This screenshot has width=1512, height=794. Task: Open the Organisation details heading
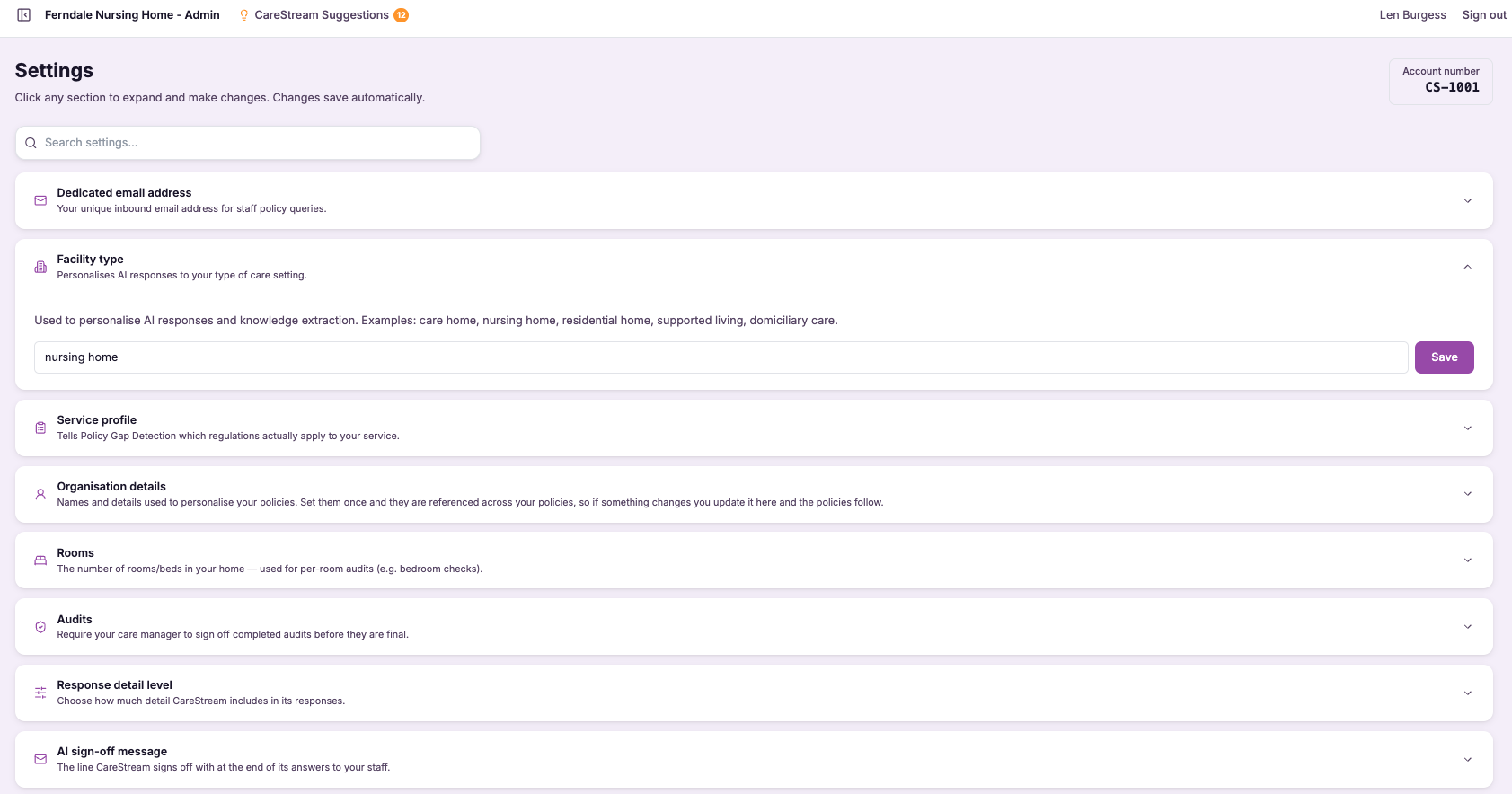111,487
